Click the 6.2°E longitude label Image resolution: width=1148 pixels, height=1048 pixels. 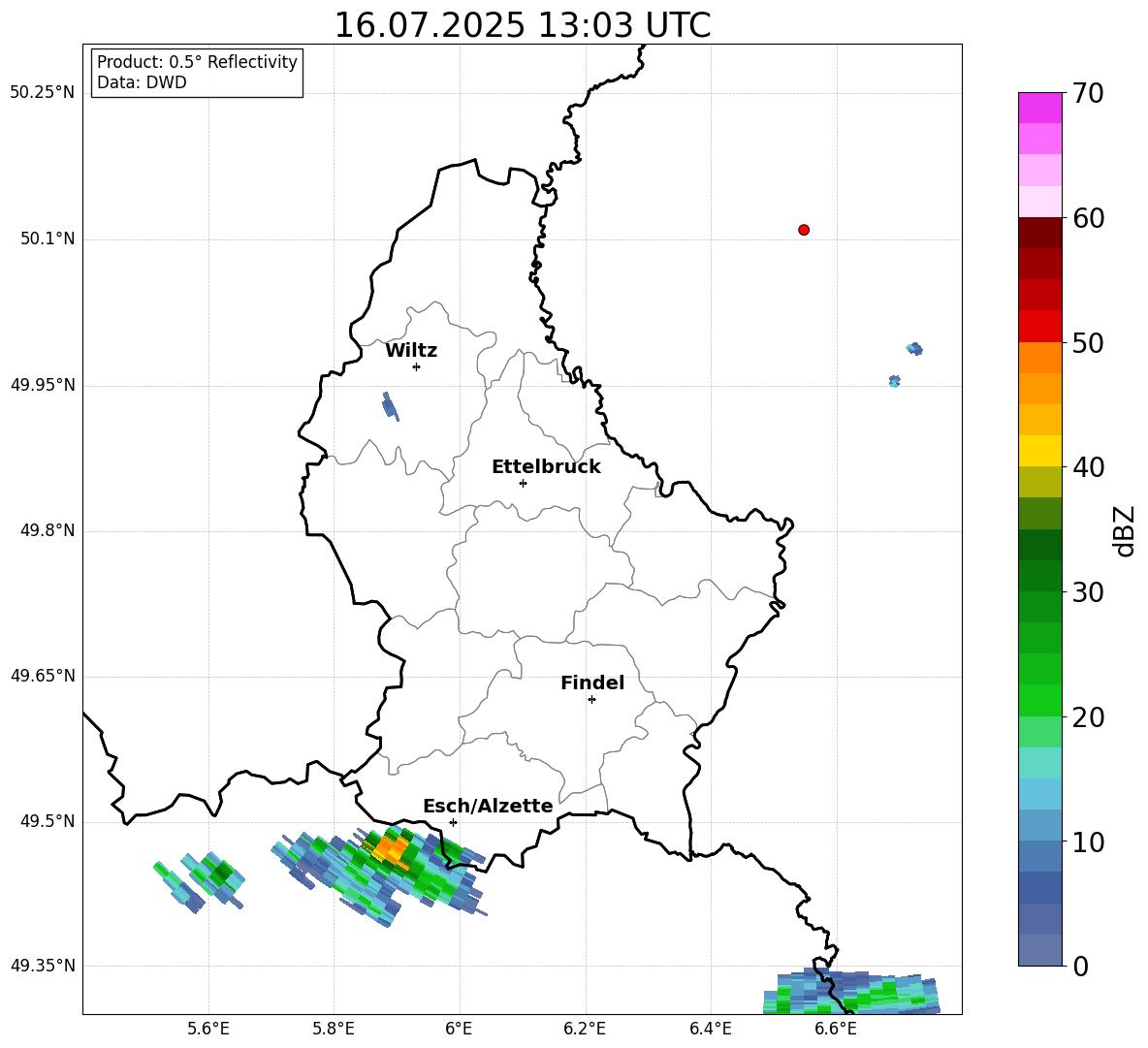[585, 1029]
